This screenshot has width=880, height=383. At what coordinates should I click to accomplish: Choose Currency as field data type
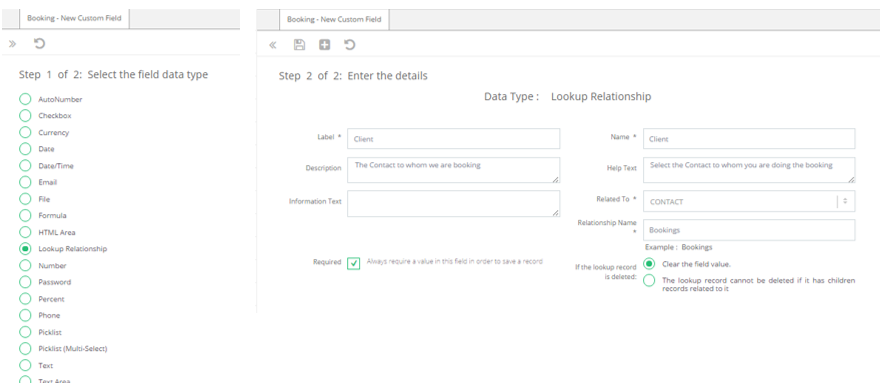pos(25,133)
